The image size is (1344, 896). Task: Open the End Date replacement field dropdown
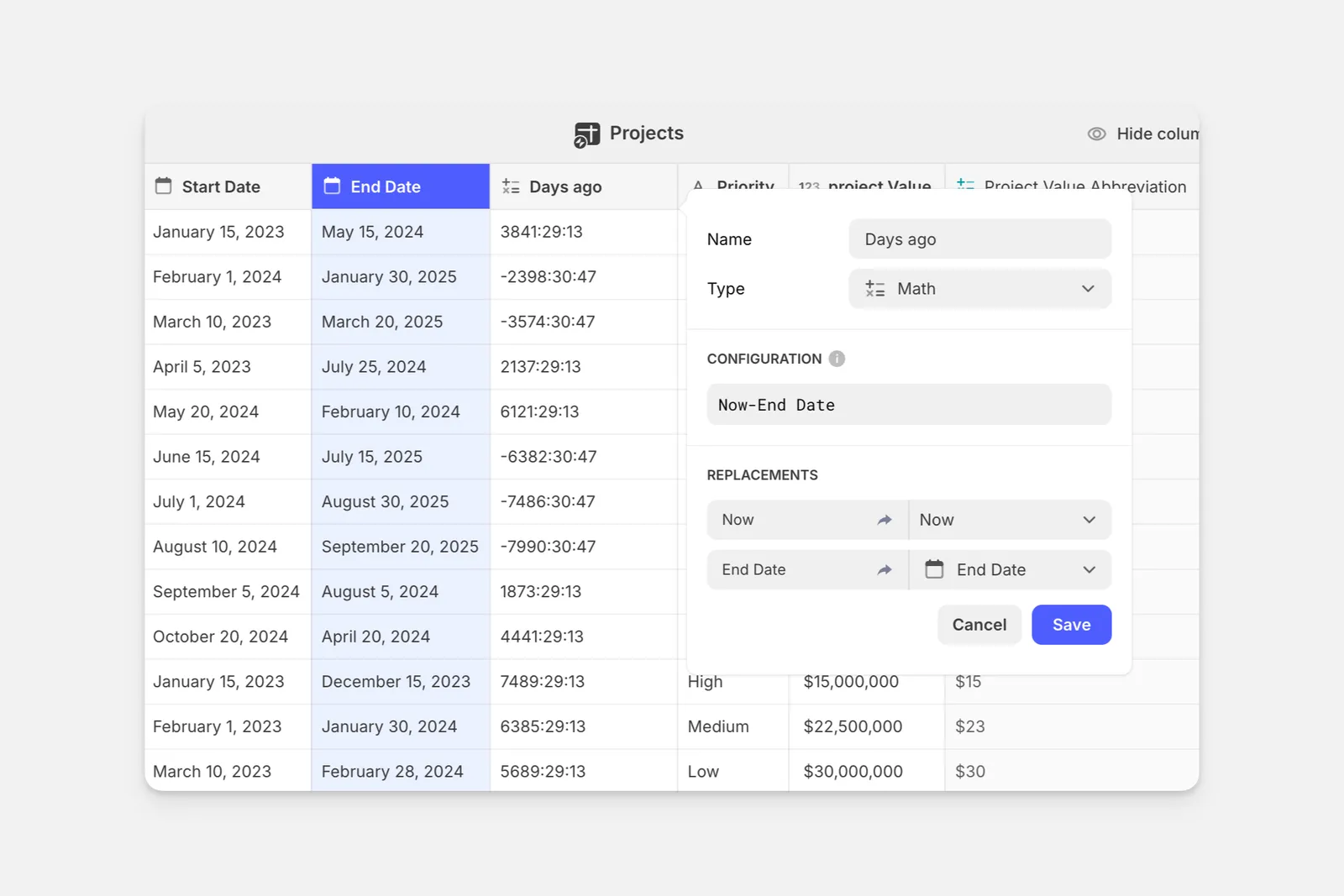pyautogui.click(x=1011, y=569)
